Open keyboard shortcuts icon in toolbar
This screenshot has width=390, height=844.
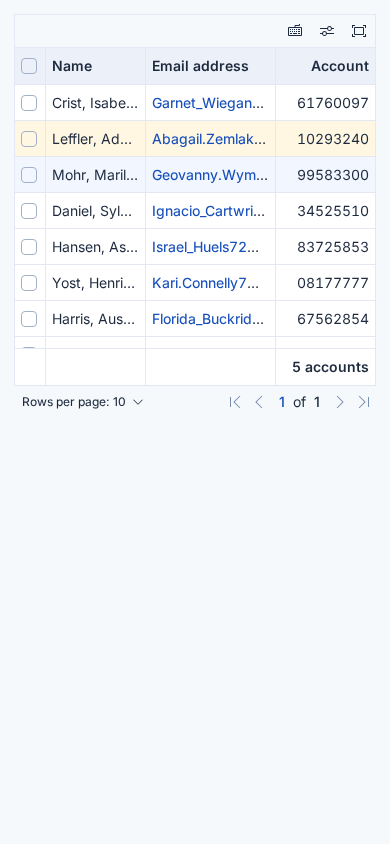tap(295, 31)
